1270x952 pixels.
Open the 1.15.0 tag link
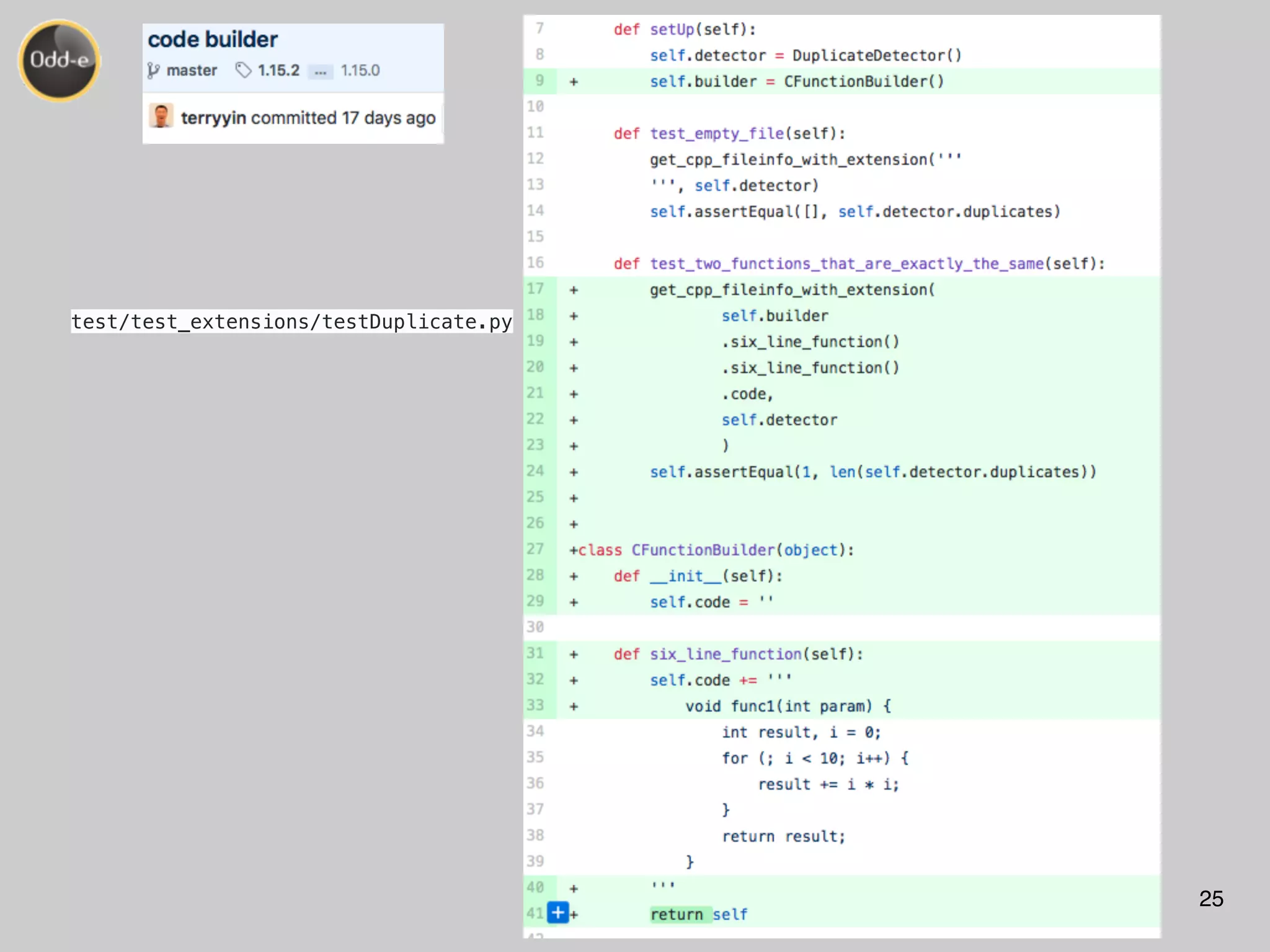click(360, 71)
